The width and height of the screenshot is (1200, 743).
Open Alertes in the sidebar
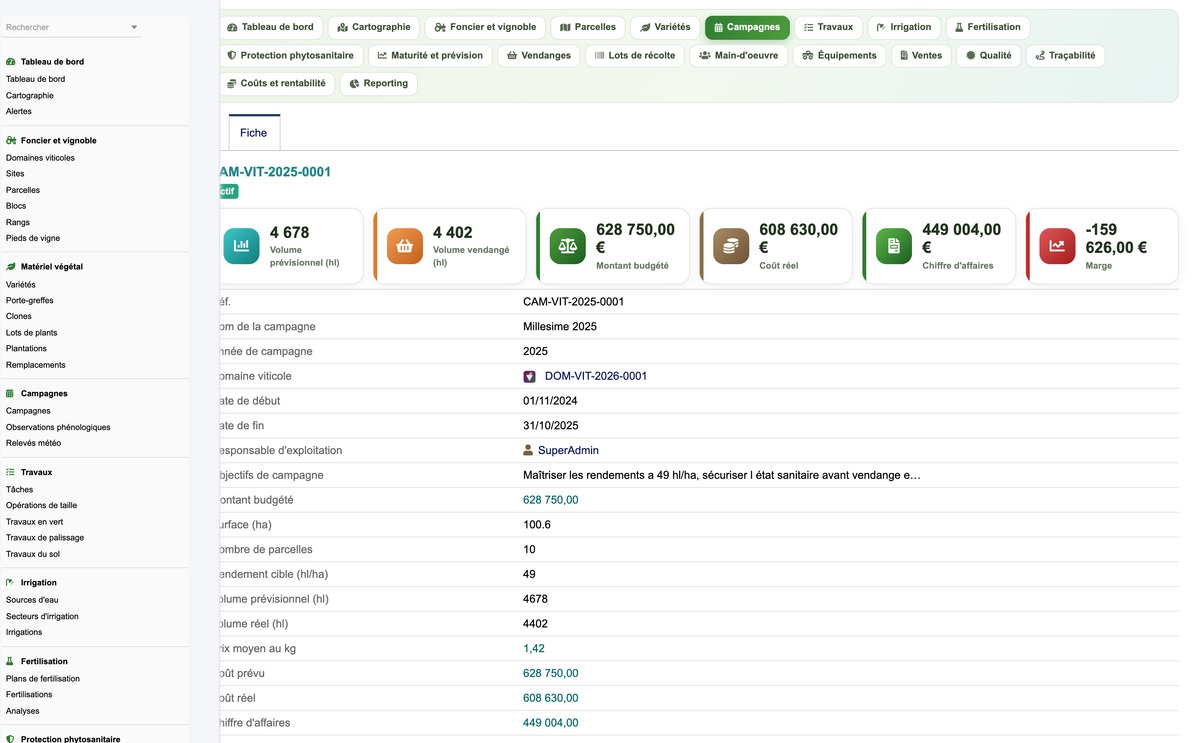19,112
